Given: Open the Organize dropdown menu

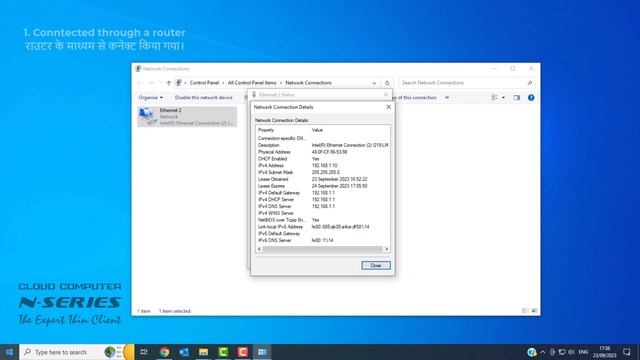Looking at the screenshot, I should click(x=151, y=98).
